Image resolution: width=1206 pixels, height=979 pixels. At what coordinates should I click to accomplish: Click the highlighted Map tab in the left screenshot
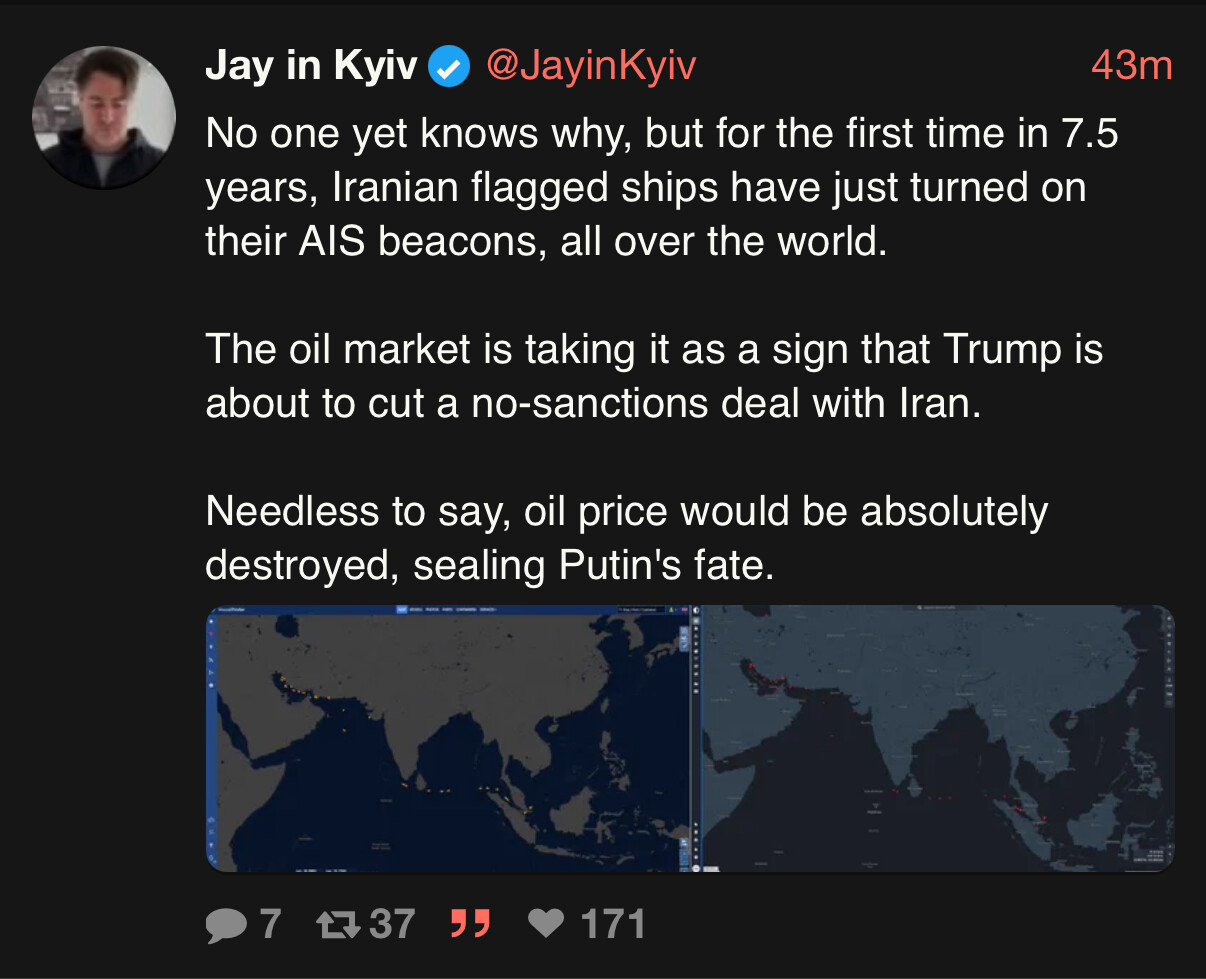coord(402,611)
